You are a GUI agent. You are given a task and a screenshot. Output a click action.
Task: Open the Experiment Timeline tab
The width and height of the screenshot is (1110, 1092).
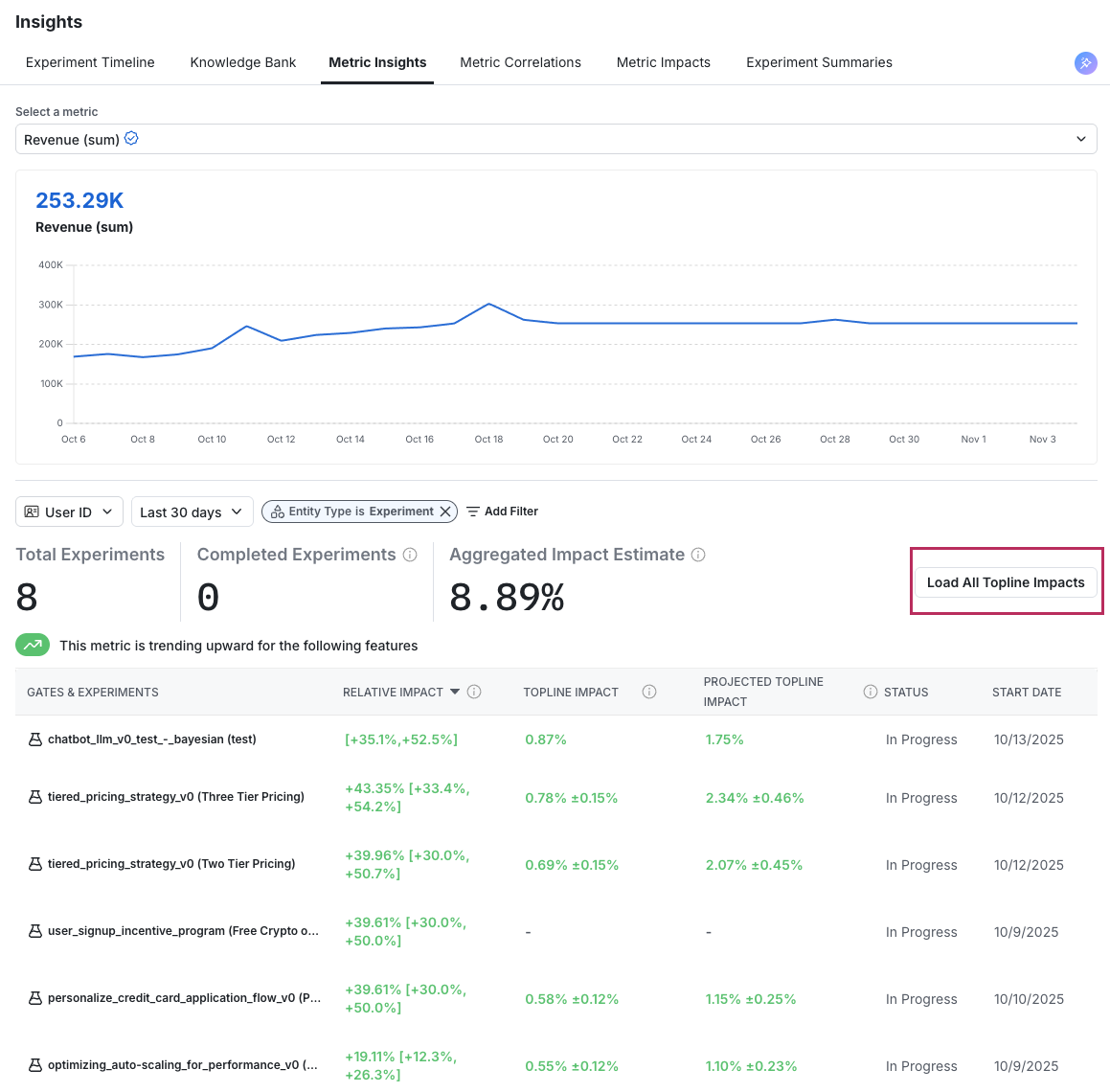click(90, 62)
